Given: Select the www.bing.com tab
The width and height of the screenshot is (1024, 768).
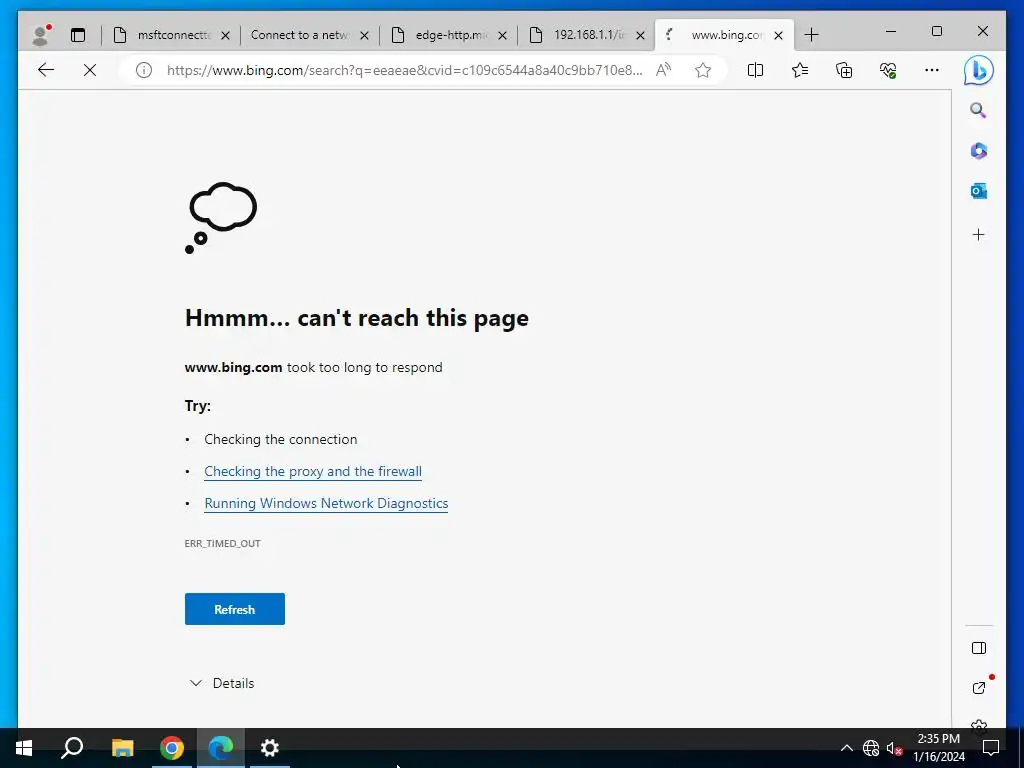Looking at the screenshot, I should (x=724, y=35).
